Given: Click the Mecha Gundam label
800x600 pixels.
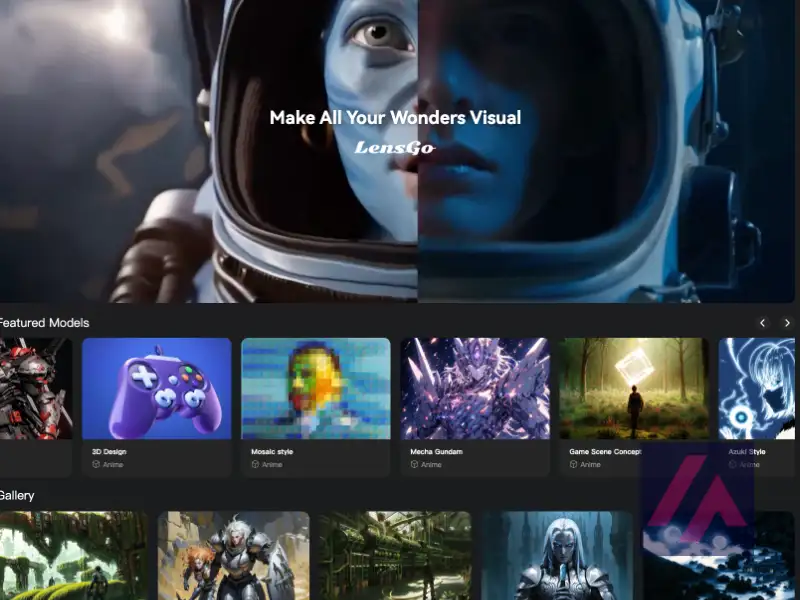Looking at the screenshot, I should (436, 452).
